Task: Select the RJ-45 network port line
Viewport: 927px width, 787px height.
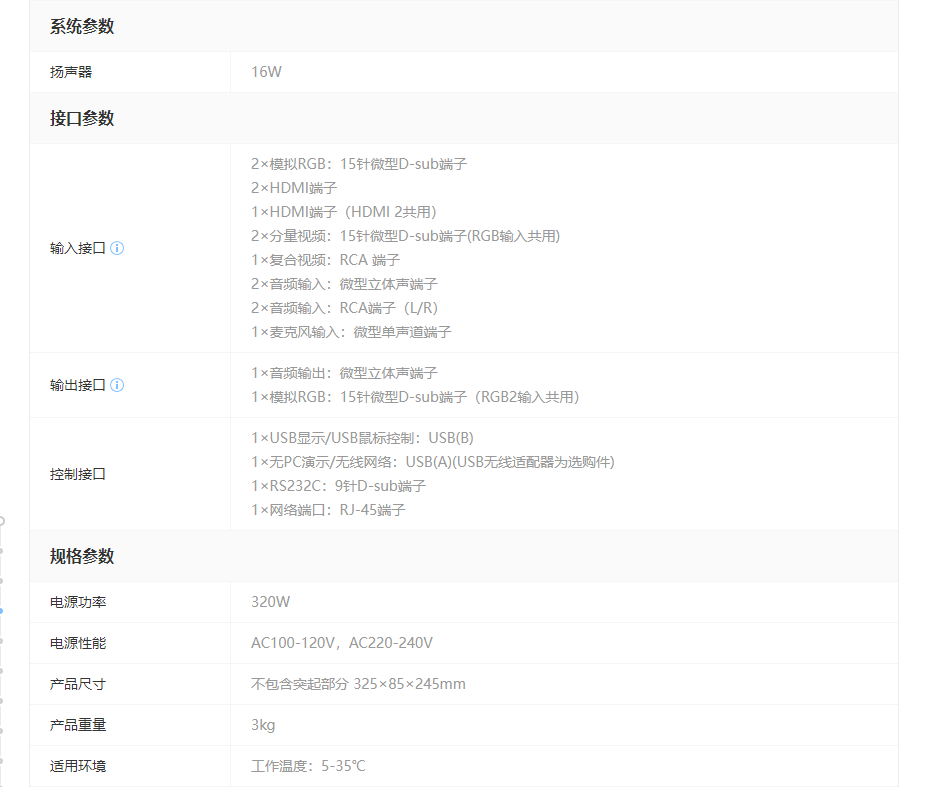Action: point(328,510)
